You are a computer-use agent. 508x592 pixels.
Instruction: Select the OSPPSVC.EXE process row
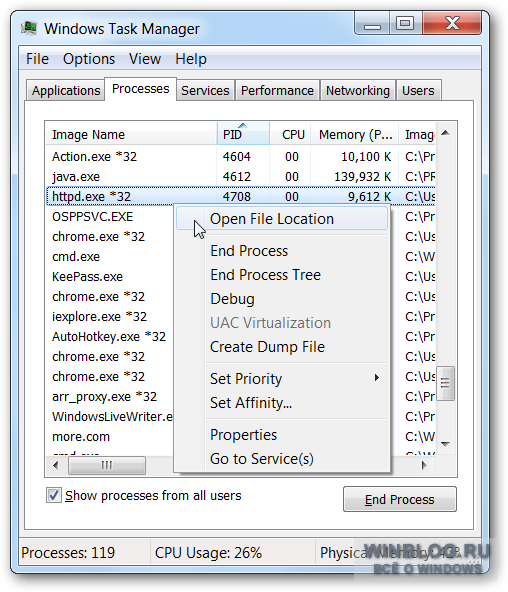[x=109, y=216]
